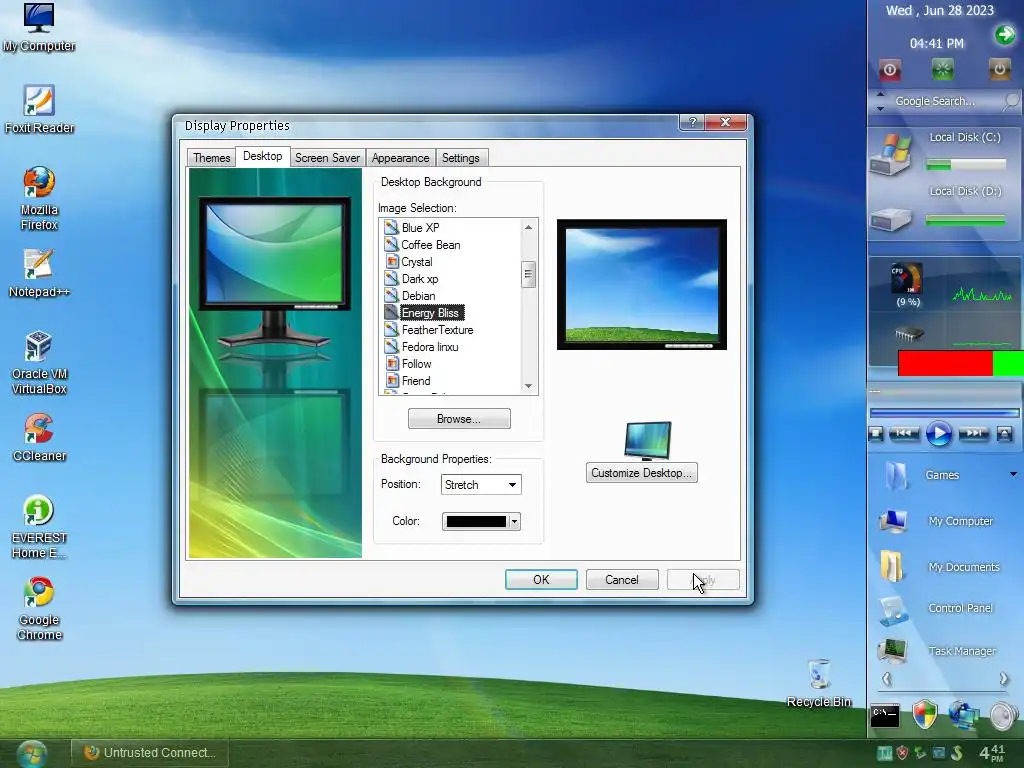Switch to the Desktop tab
1024x768 pixels.
[x=263, y=156]
